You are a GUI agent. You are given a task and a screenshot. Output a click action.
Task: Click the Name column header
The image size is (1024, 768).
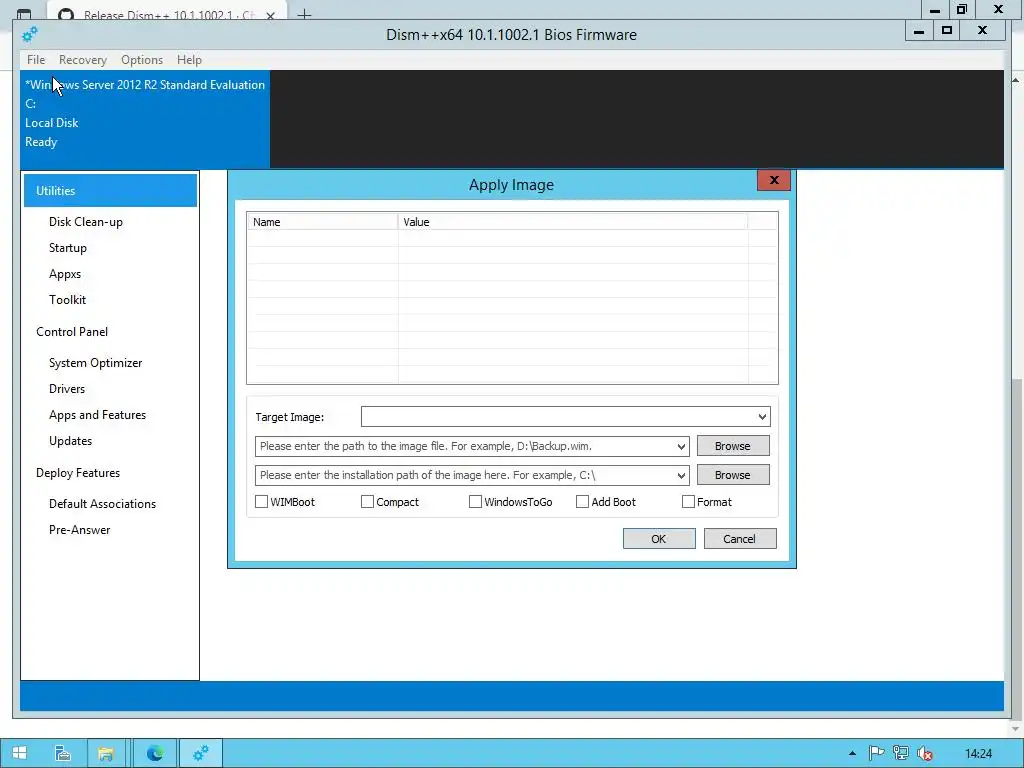pos(322,222)
